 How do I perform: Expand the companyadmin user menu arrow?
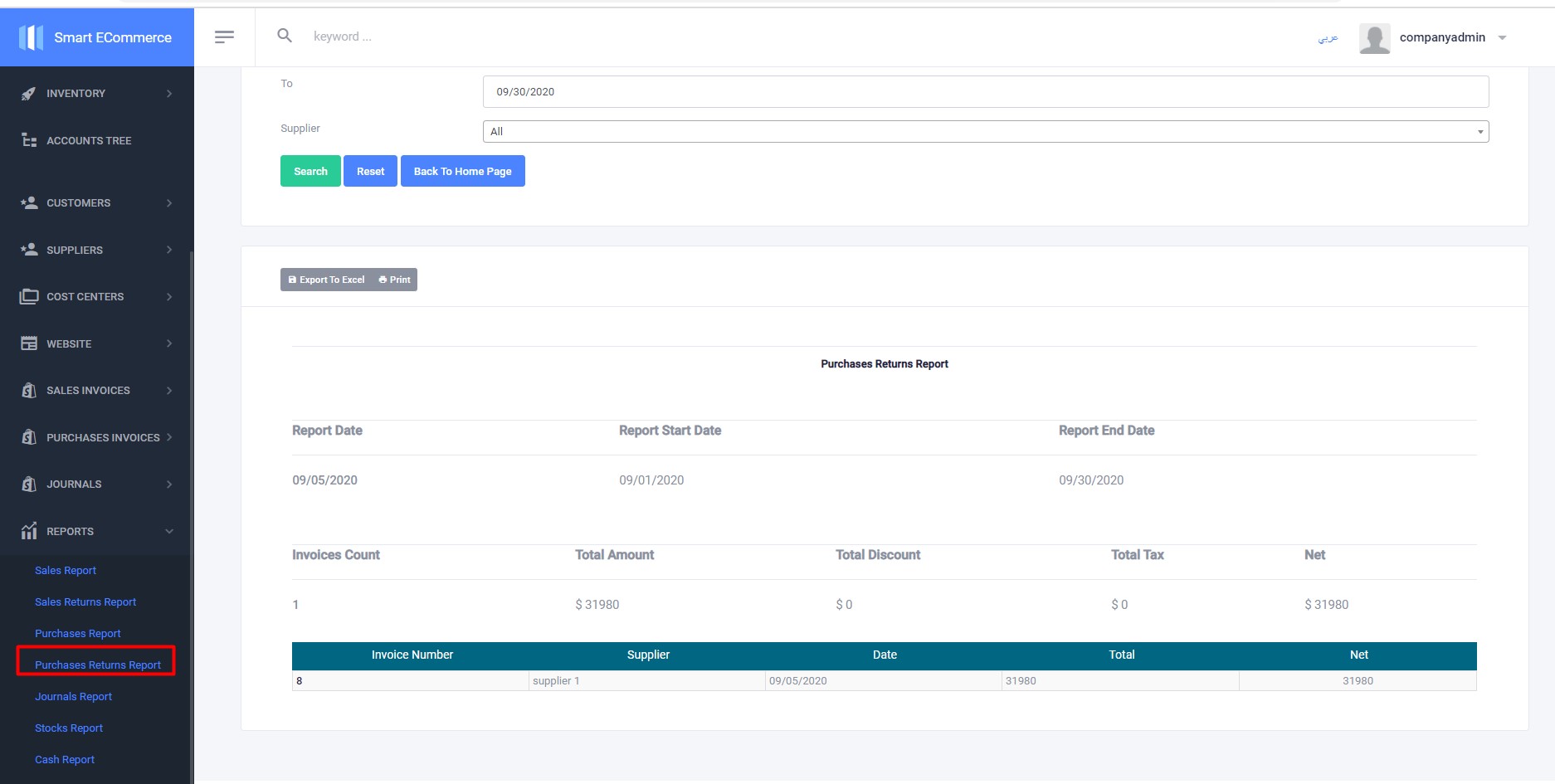tap(1502, 37)
